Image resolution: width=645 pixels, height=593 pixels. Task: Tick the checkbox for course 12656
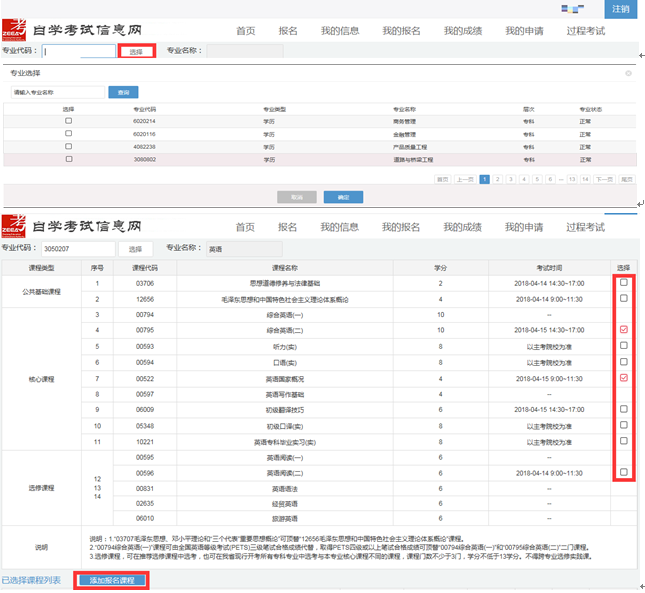(x=624, y=298)
